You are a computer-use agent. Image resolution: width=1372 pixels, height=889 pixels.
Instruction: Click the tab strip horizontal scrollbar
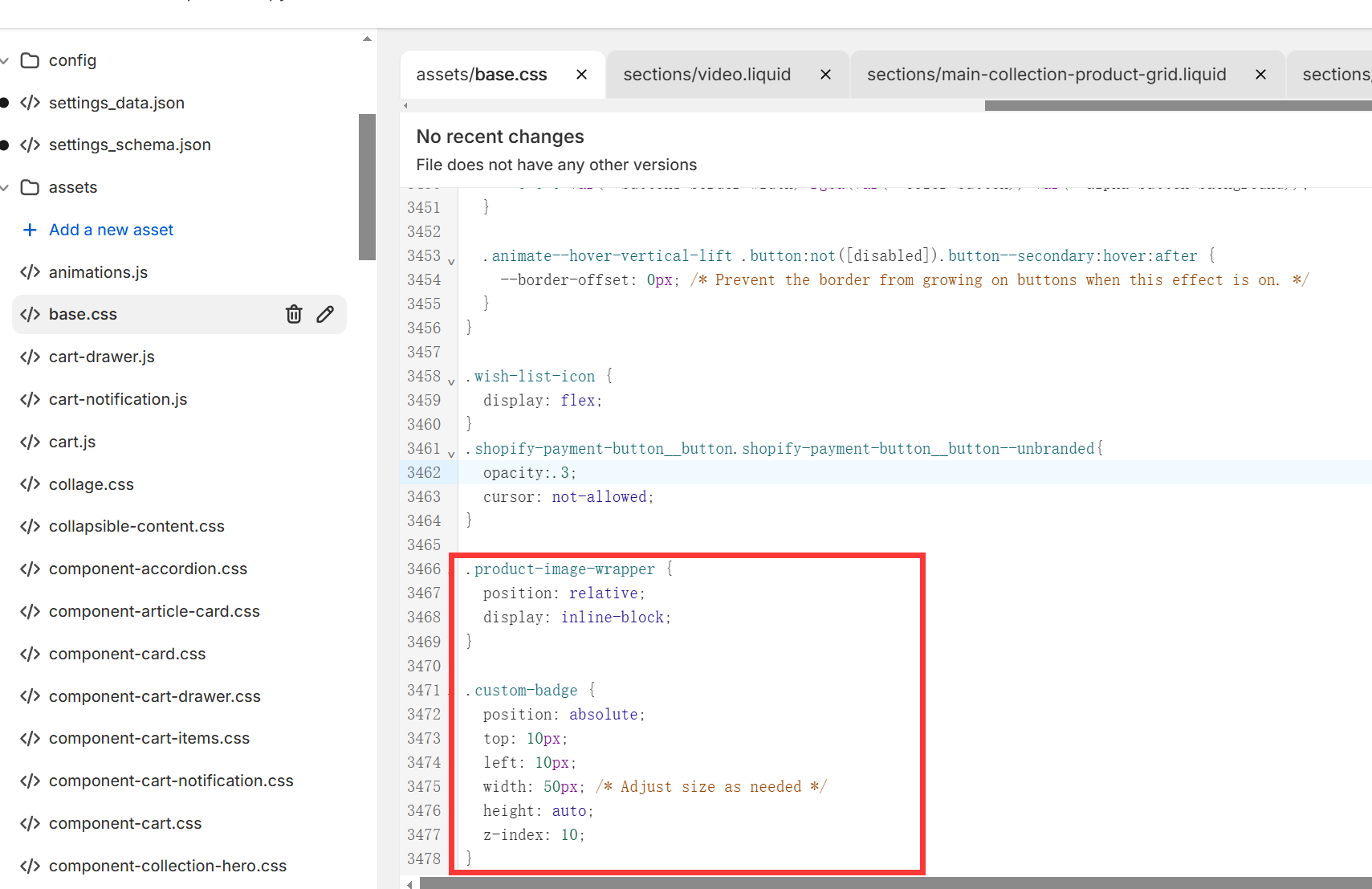[1178, 105]
